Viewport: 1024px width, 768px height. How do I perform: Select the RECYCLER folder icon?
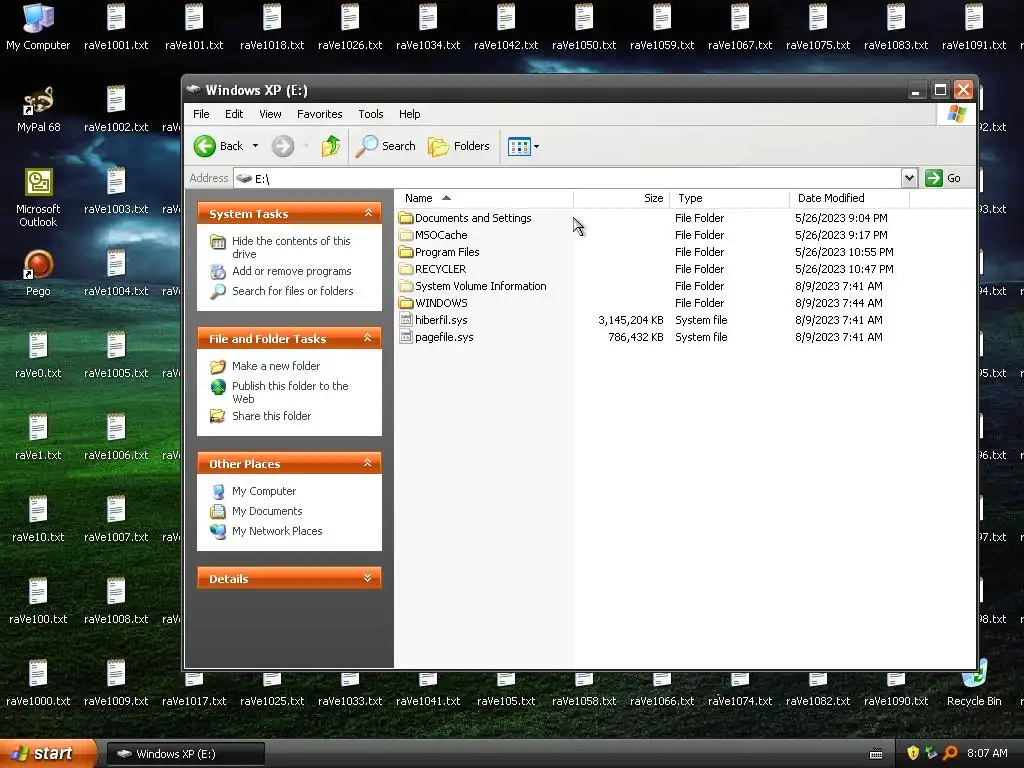[406, 269]
